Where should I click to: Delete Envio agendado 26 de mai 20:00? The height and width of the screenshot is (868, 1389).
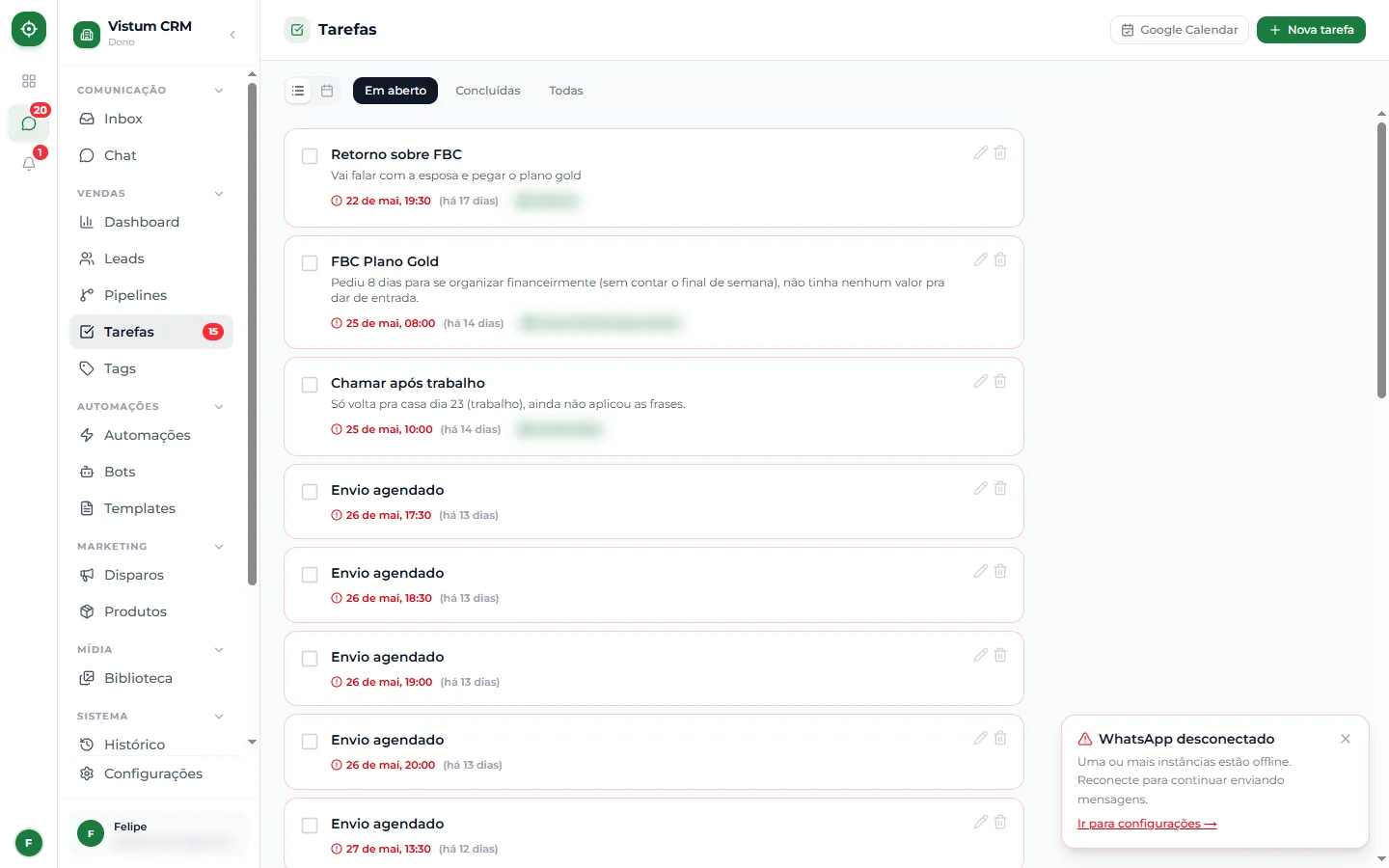(1000, 738)
